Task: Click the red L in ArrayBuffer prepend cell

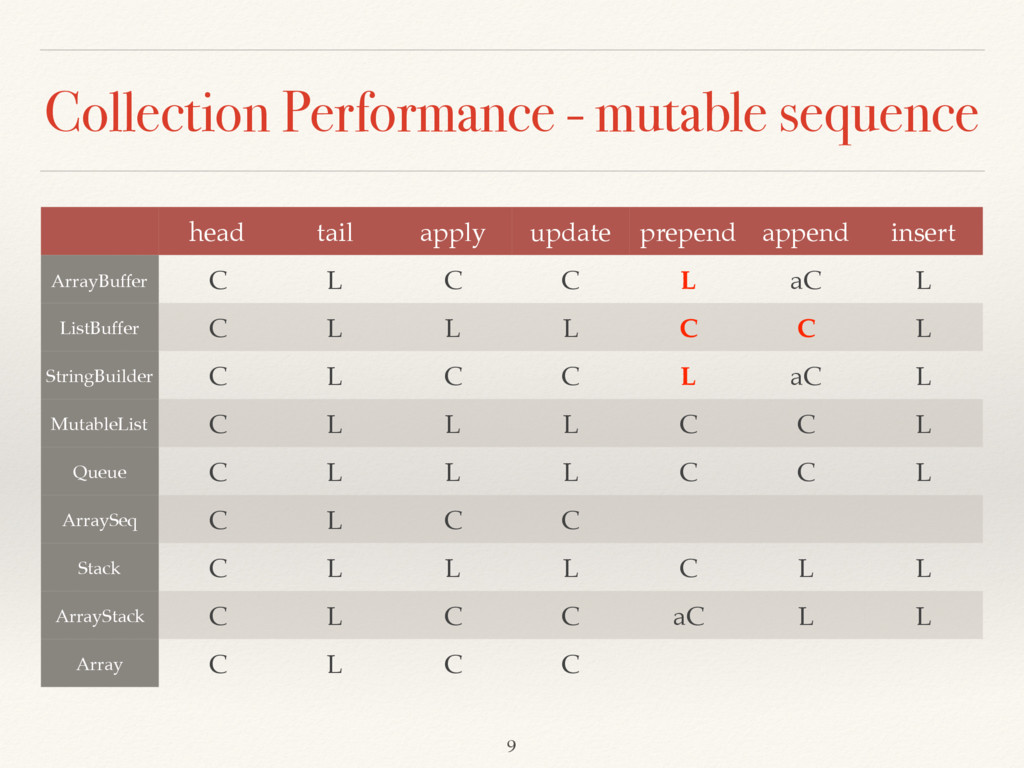Action: [688, 281]
